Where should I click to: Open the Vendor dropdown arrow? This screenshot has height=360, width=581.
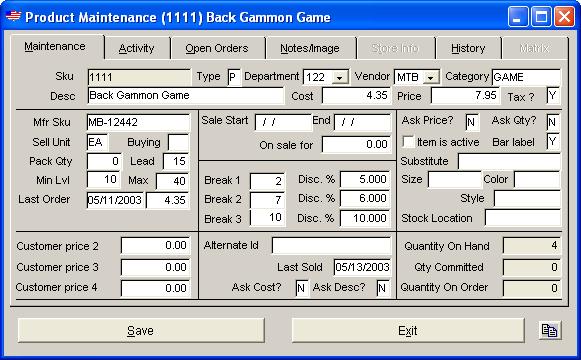point(431,77)
